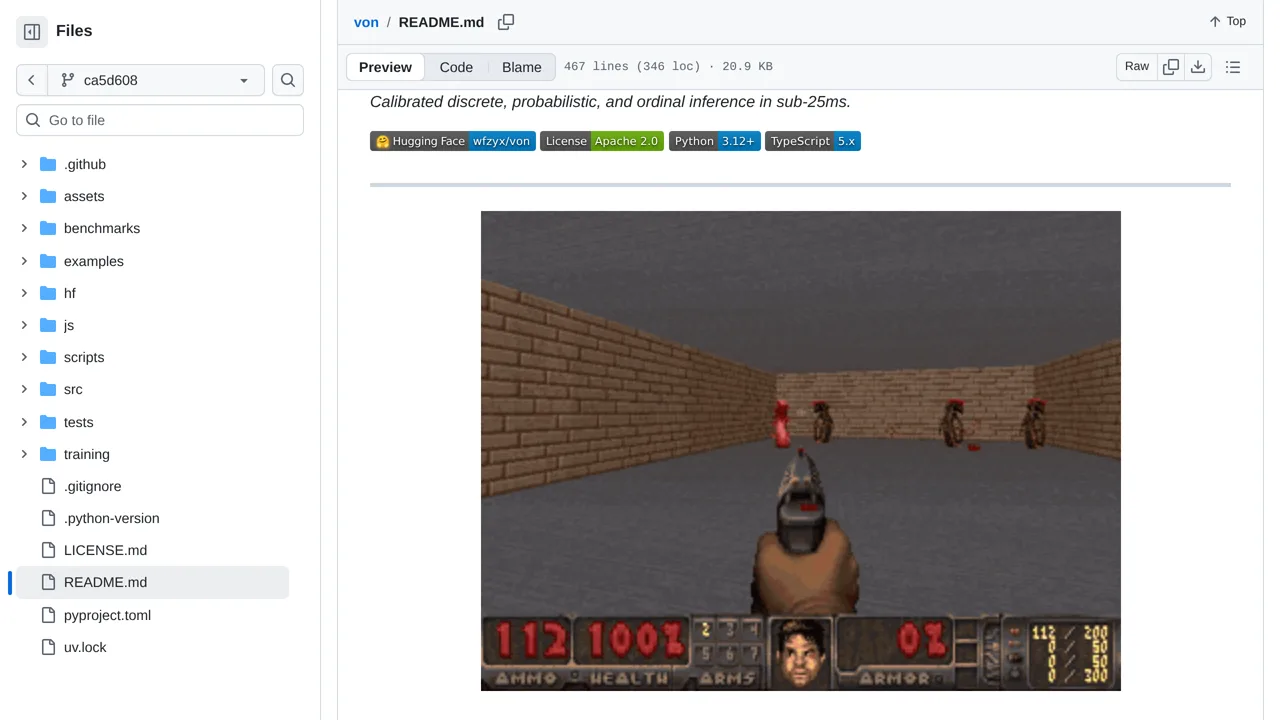1280x720 pixels.
Task: Open the benchmarks folder icon
Action: [x=48, y=228]
